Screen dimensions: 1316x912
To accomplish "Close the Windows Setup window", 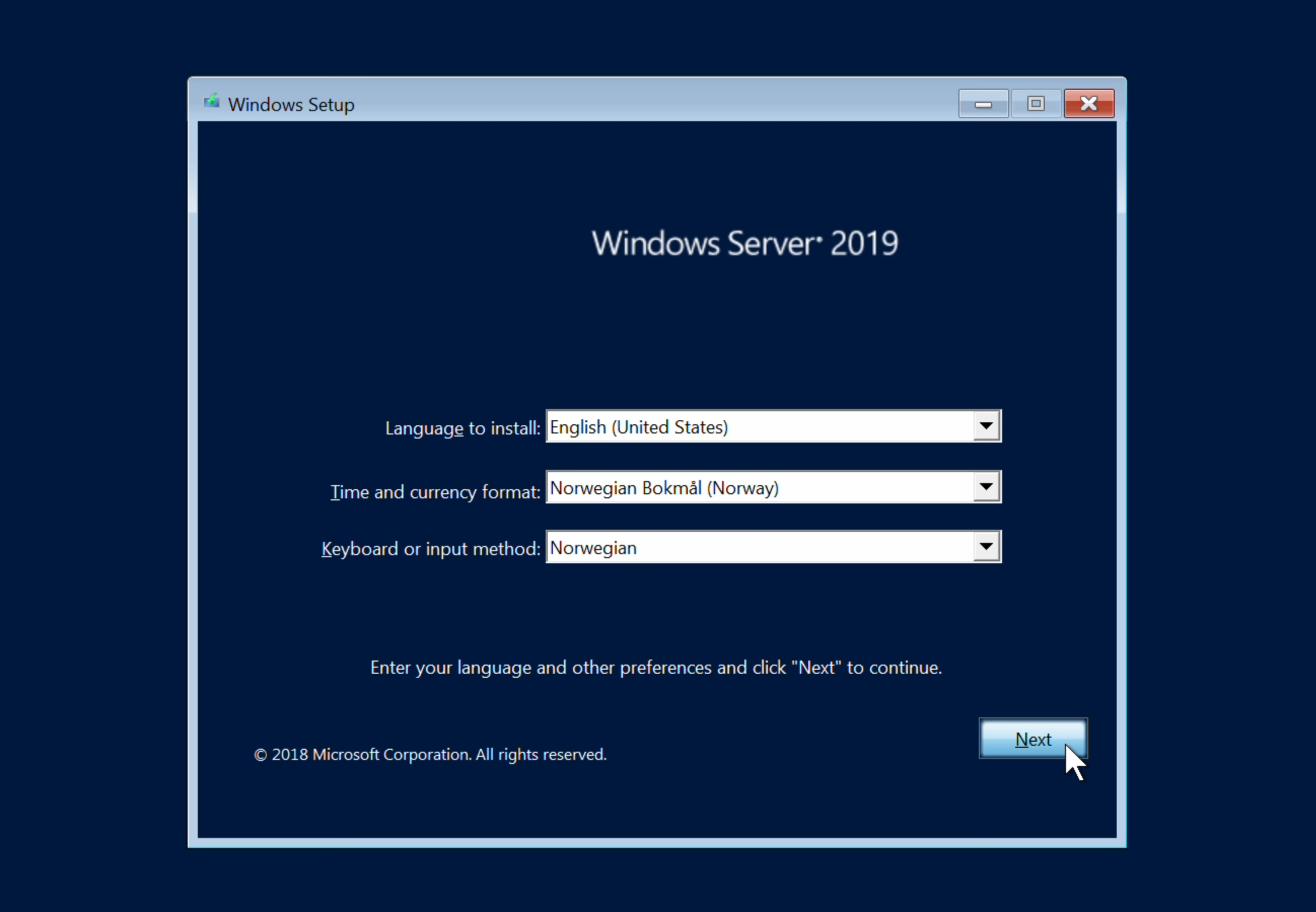I will click(x=1089, y=103).
